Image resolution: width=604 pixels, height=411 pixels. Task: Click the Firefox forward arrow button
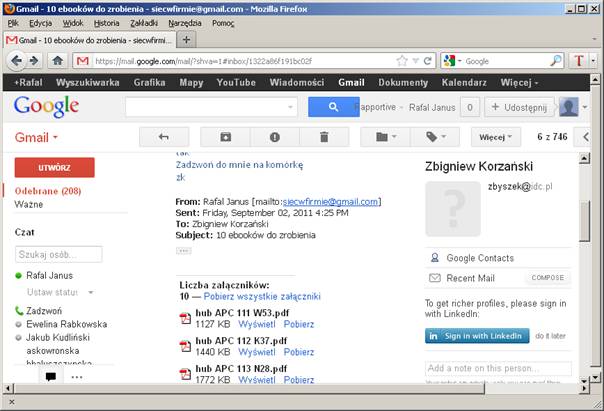point(34,61)
